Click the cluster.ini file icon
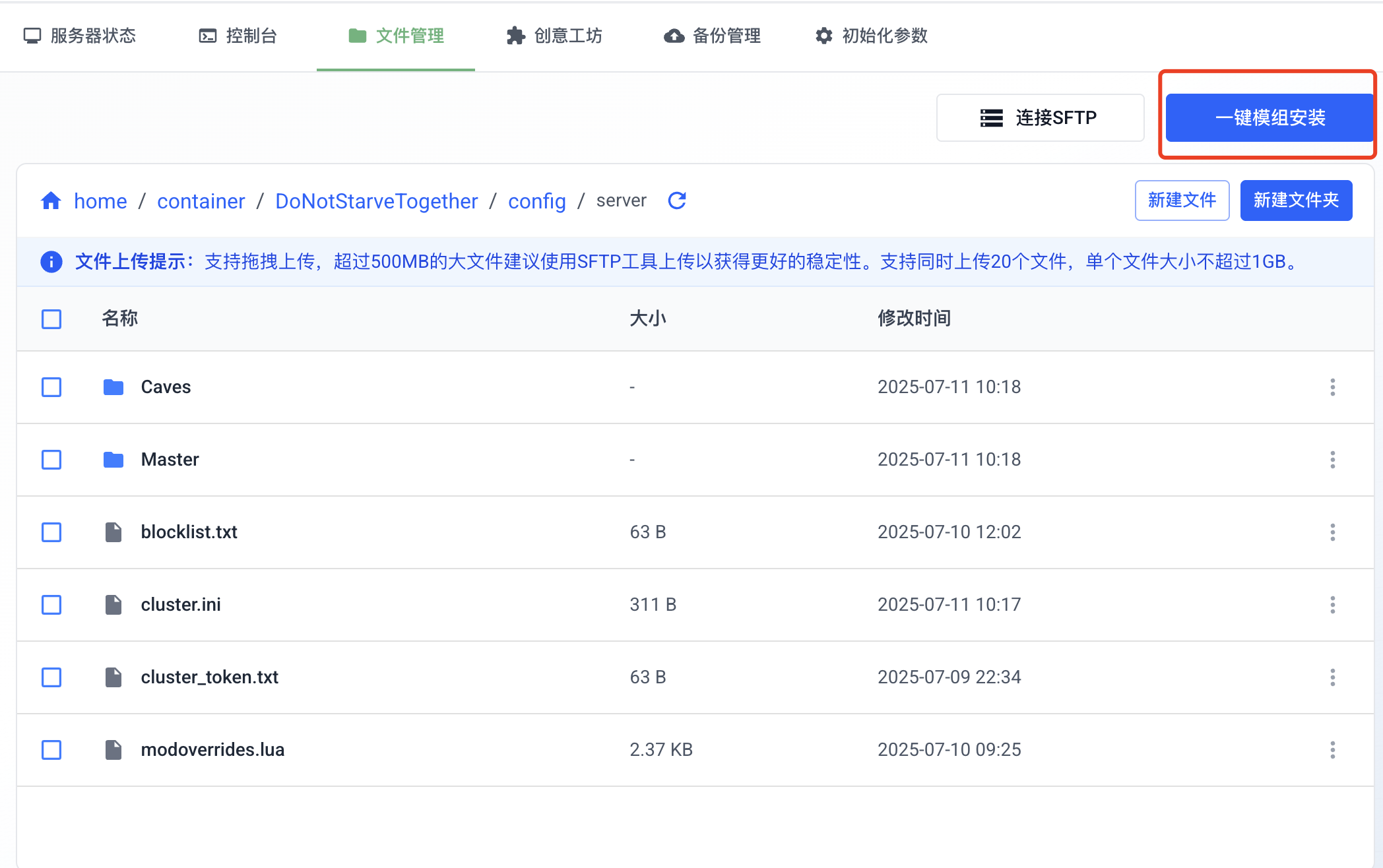Image resolution: width=1383 pixels, height=868 pixels. click(113, 605)
